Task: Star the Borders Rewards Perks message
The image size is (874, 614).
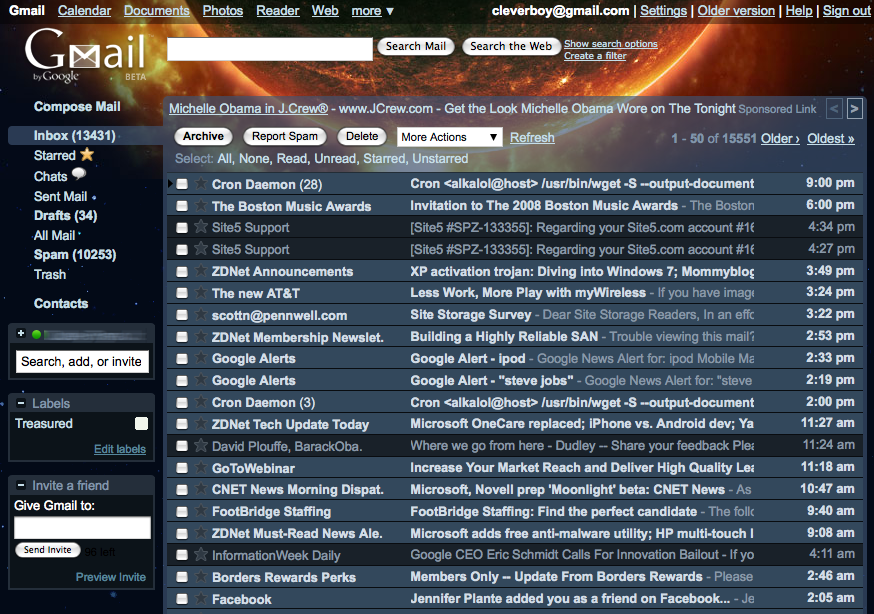Action: [x=201, y=576]
